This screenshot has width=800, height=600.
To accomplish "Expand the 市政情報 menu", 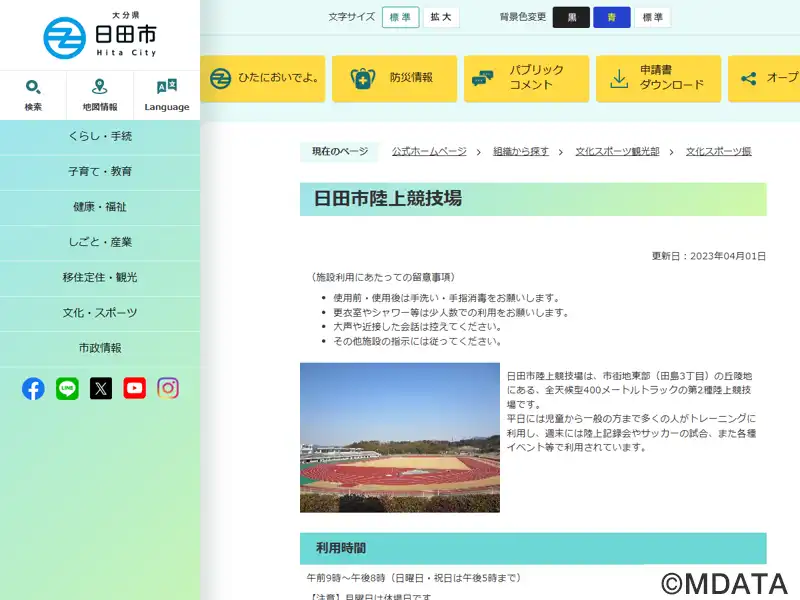I will coord(100,348).
